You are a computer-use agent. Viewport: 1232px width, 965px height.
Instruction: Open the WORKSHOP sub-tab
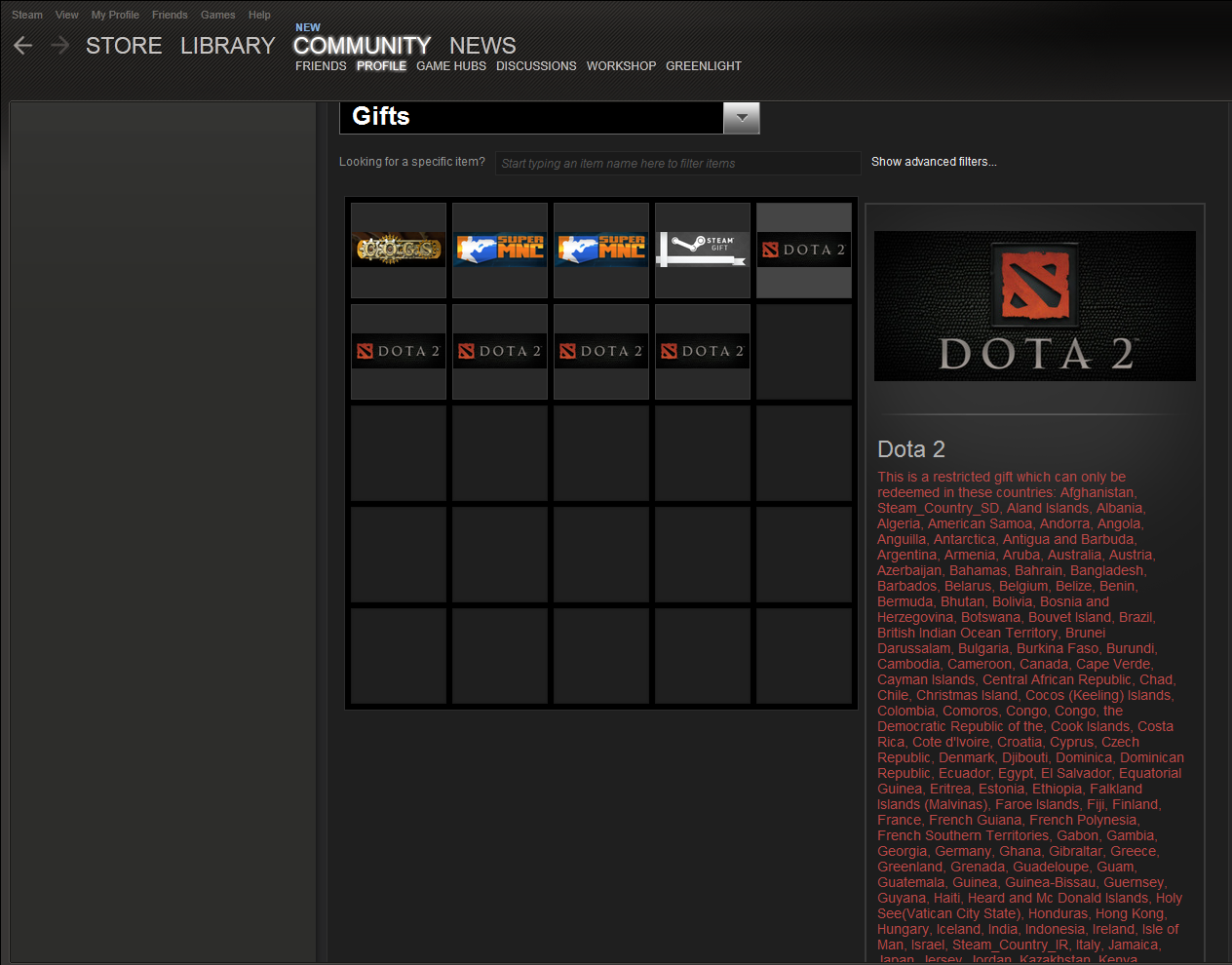pyautogui.click(x=621, y=66)
